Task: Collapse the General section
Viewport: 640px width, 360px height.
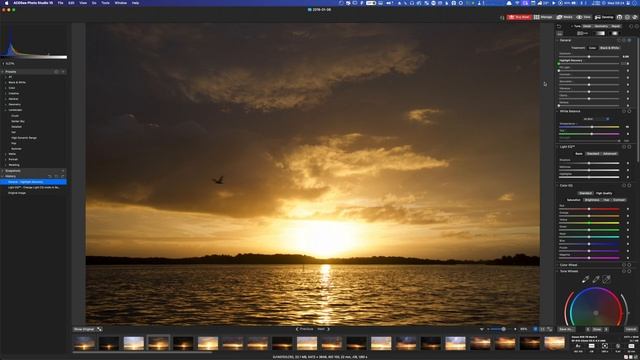Action: pyautogui.click(x=557, y=40)
